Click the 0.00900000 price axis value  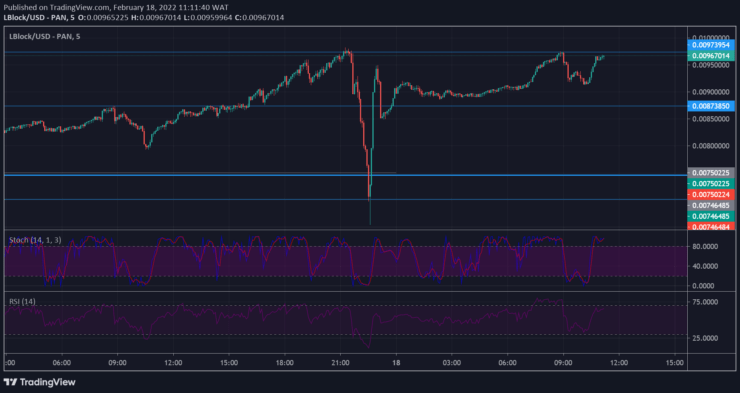click(711, 92)
